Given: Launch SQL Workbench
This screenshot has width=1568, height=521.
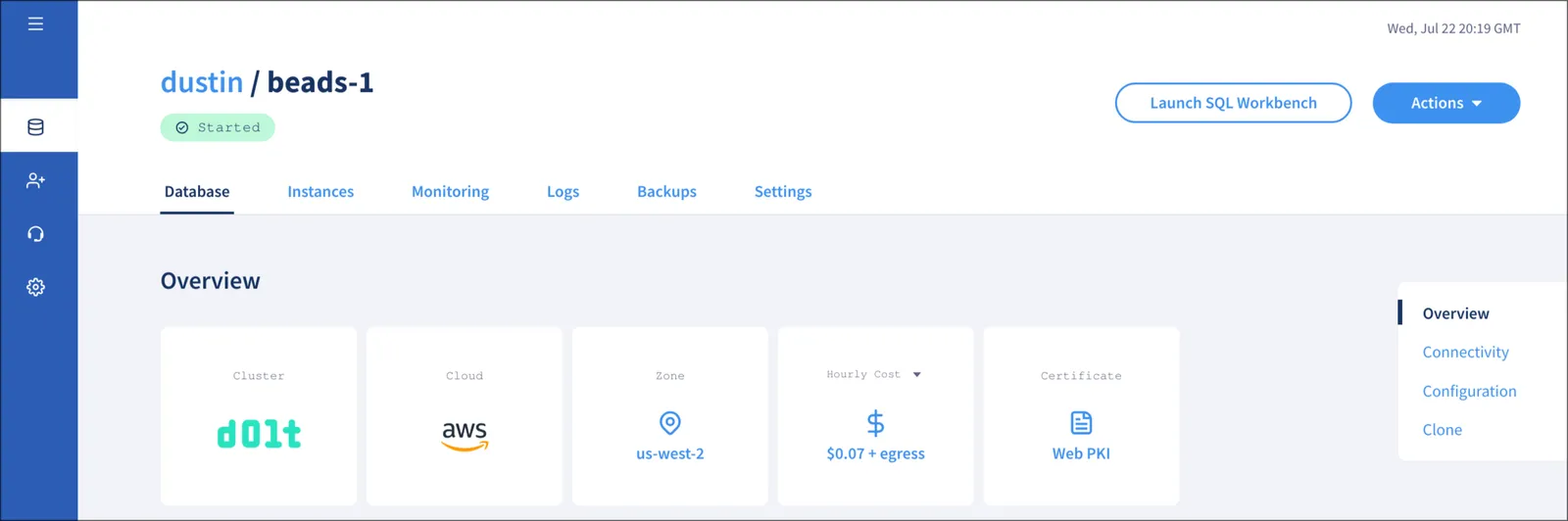Looking at the screenshot, I should [1233, 103].
